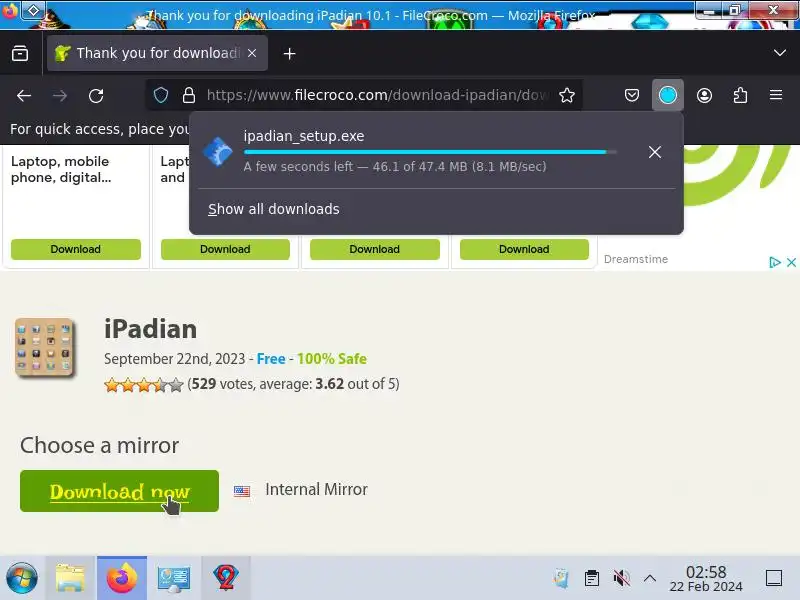800x600 pixels.
Task: Reload the current page
Action: tap(96, 95)
